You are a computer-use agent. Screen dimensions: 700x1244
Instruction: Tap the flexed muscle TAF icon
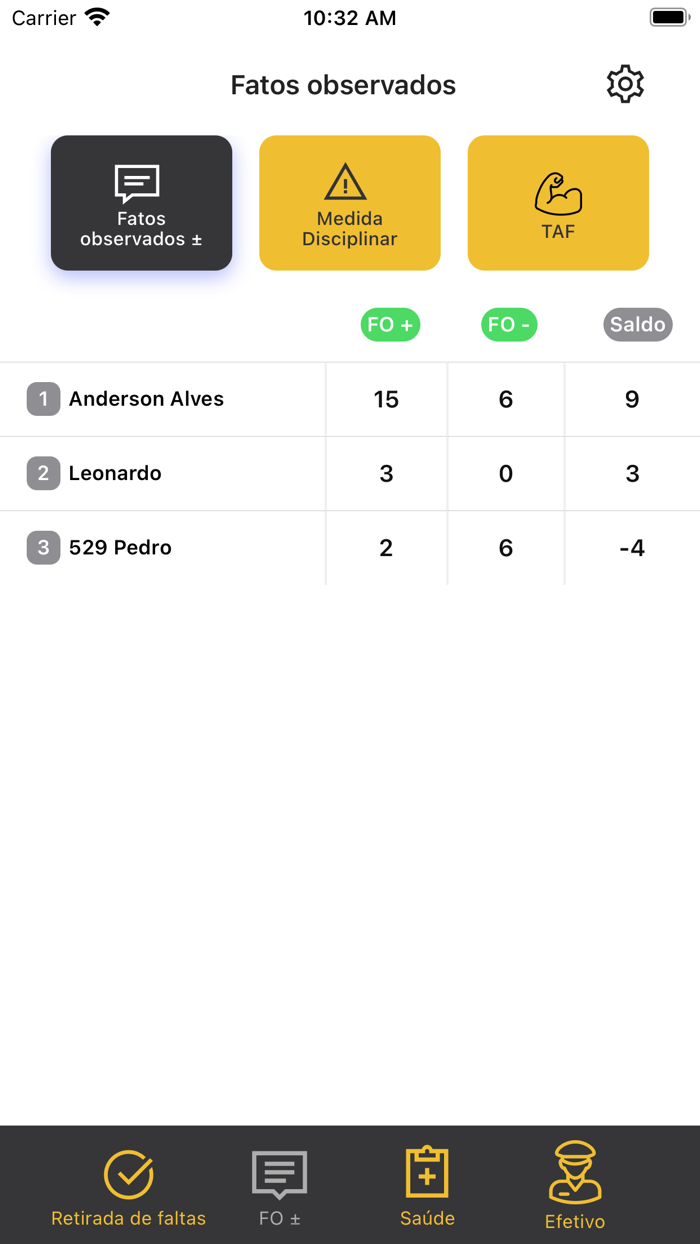[x=558, y=194]
